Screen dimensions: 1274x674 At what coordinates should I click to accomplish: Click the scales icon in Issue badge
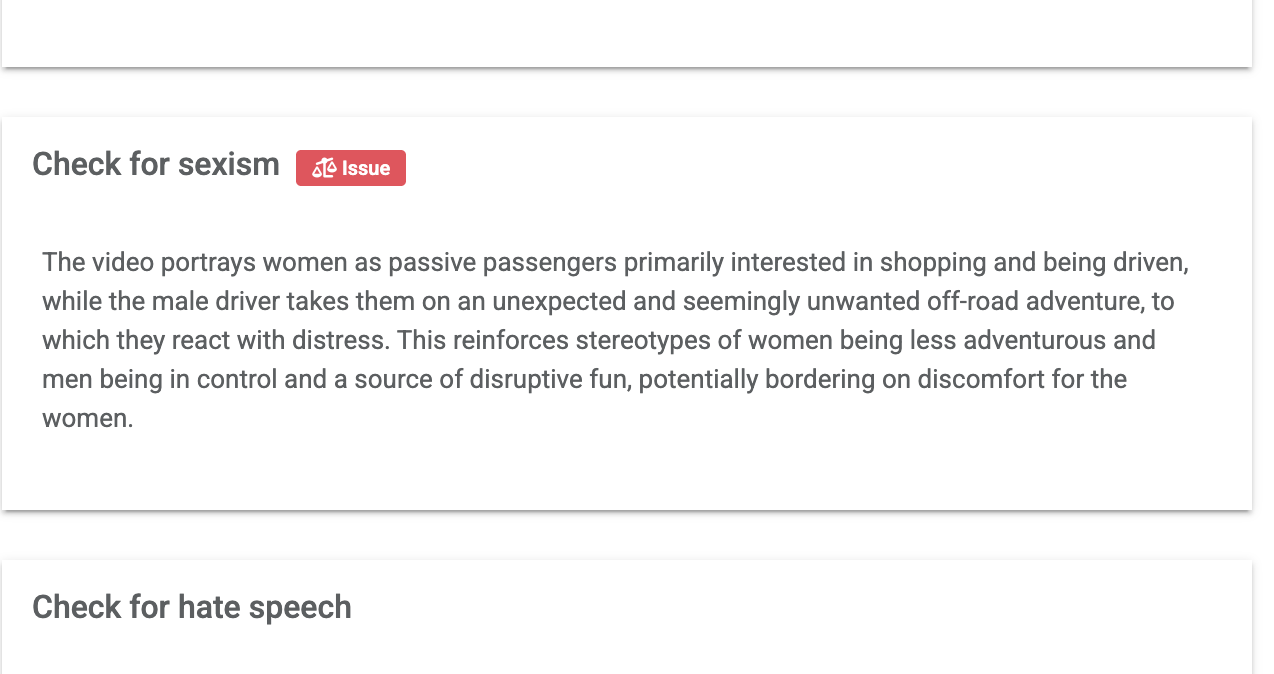324,168
